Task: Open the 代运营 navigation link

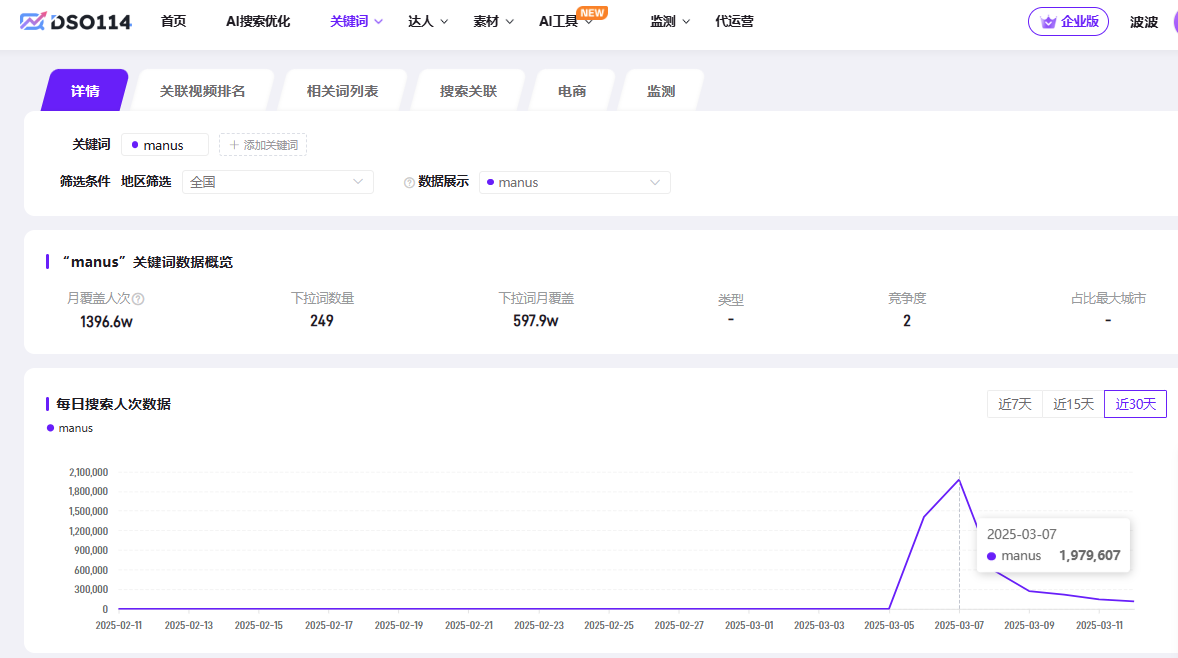Action: click(734, 21)
